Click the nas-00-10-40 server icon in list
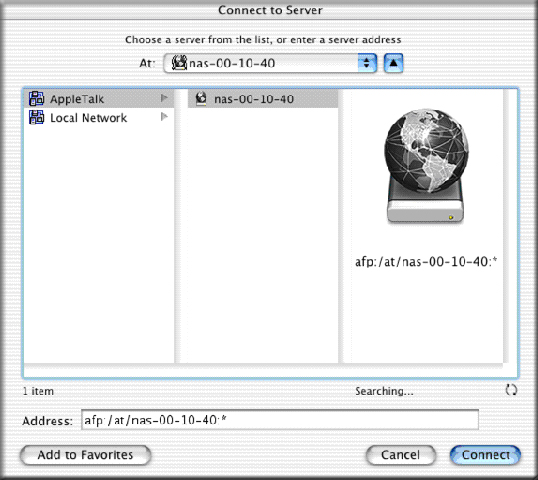The image size is (538, 480). (x=201, y=99)
